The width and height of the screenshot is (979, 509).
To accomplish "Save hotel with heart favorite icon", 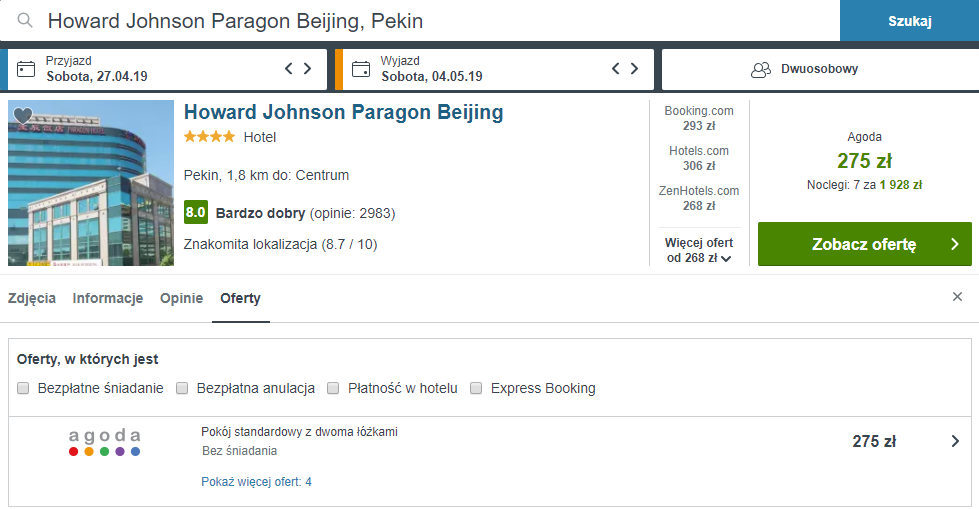I will (x=23, y=116).
